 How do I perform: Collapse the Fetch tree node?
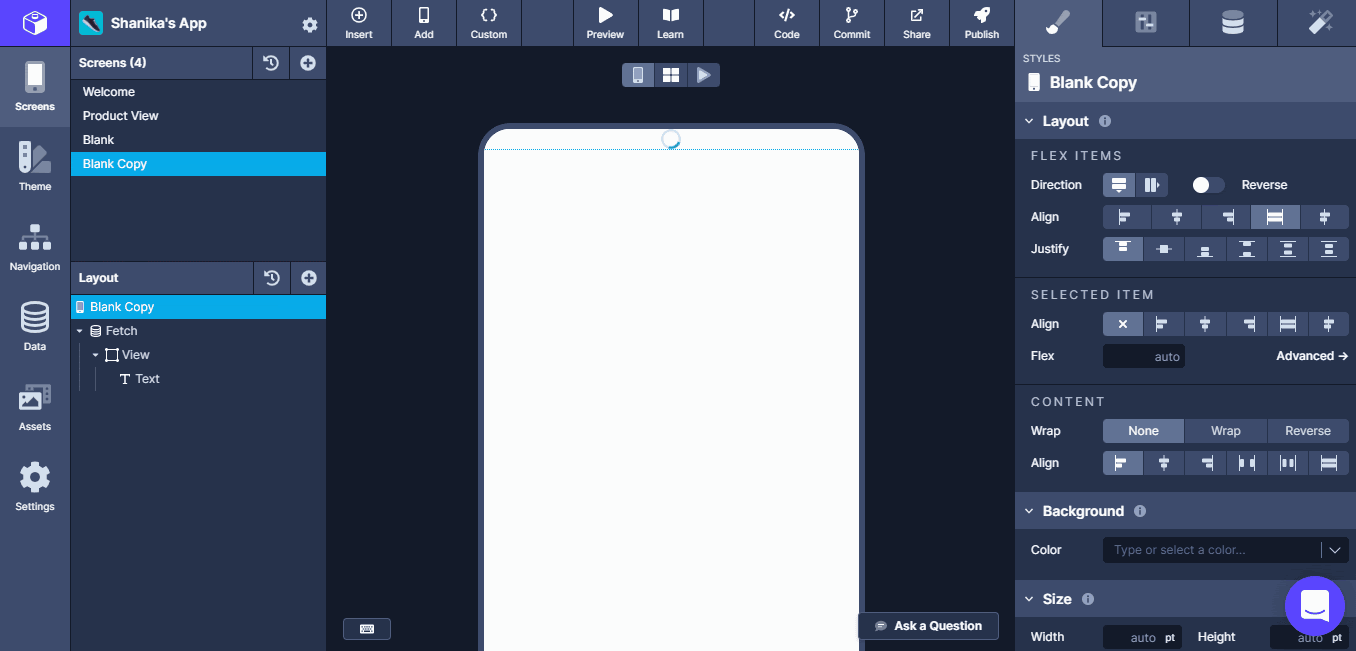[80, 331]
